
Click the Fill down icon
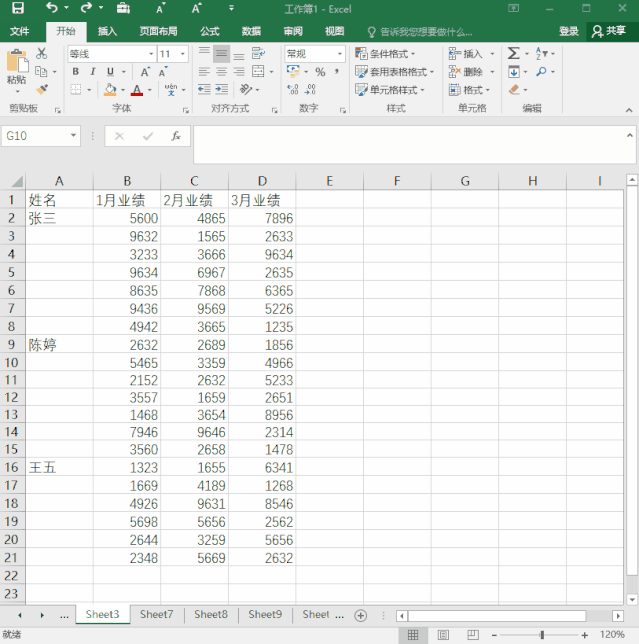click(x=514, y=72)
